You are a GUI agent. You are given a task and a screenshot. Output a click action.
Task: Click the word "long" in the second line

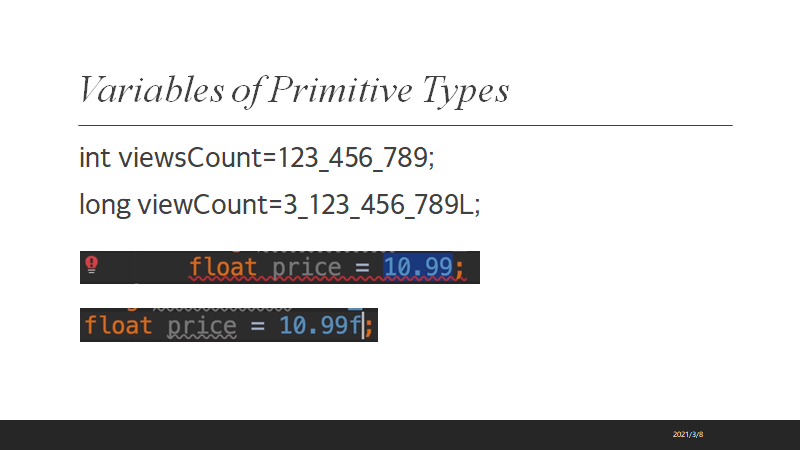click(x=105, y=206)
